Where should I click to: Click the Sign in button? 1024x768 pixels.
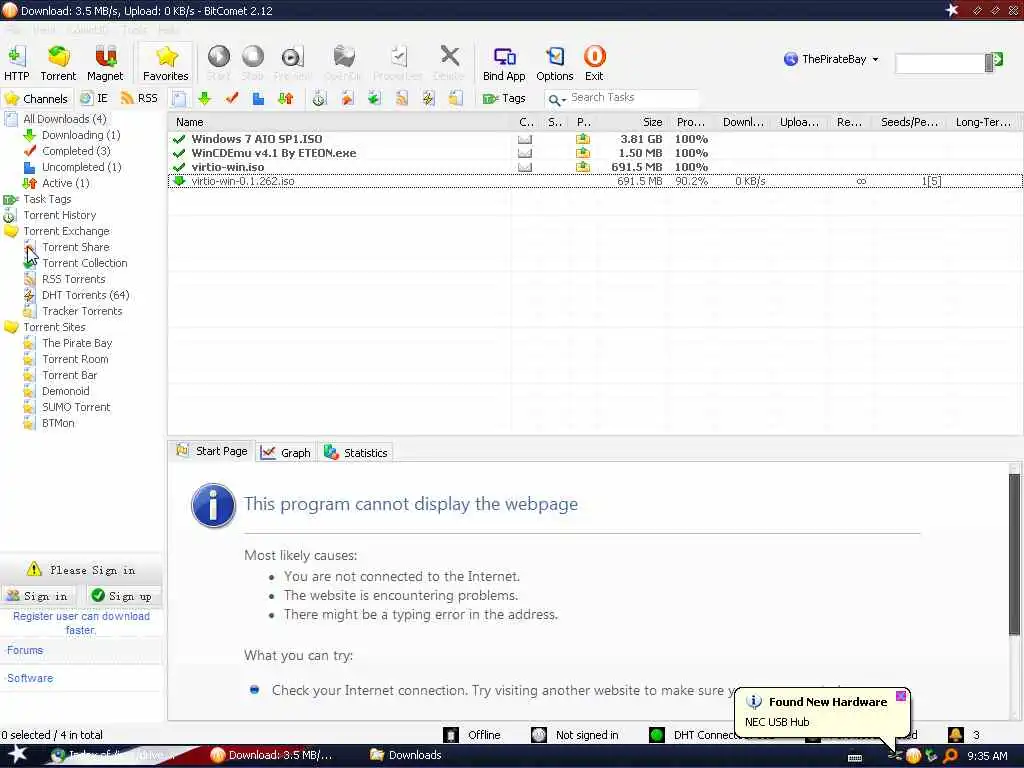pos(38,596)
